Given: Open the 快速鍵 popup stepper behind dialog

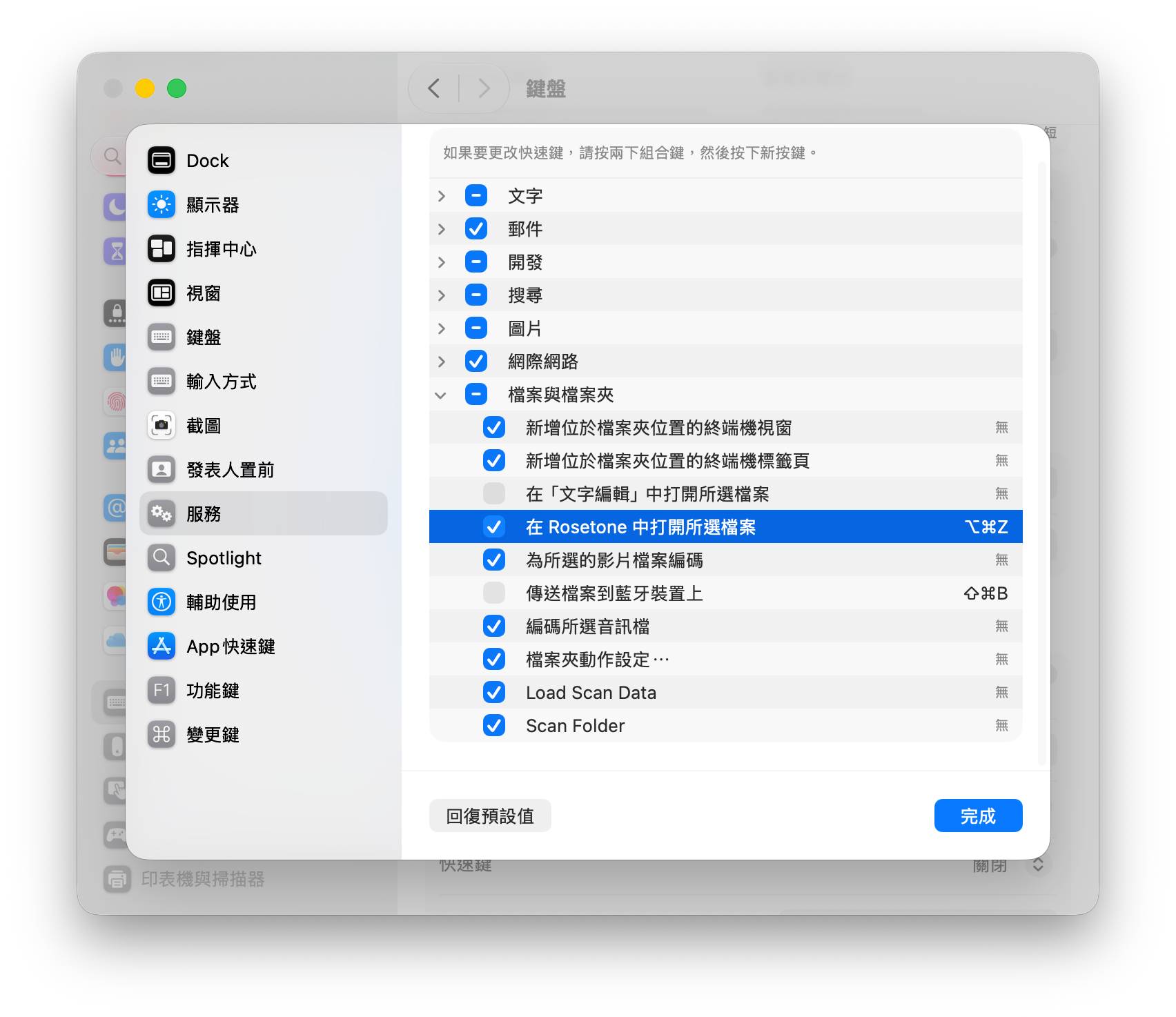Looking at the screenshot, I should (1038, 865).
